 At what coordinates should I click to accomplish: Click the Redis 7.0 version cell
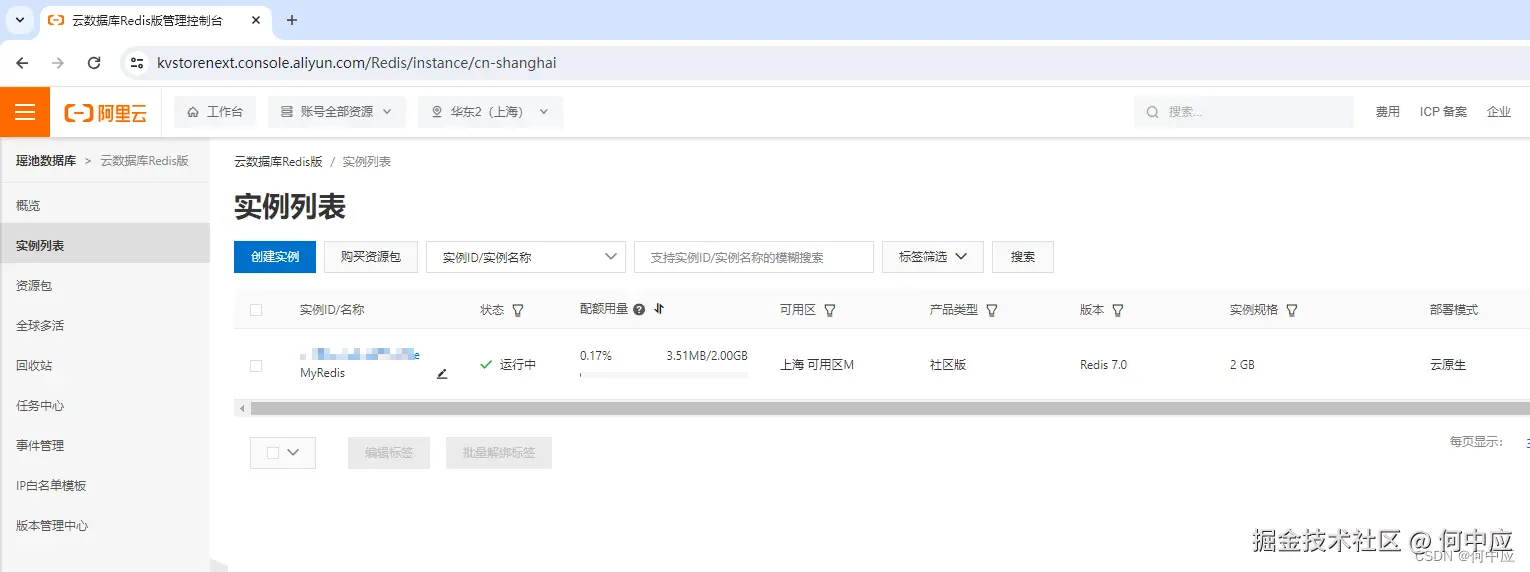point(1103,365)
